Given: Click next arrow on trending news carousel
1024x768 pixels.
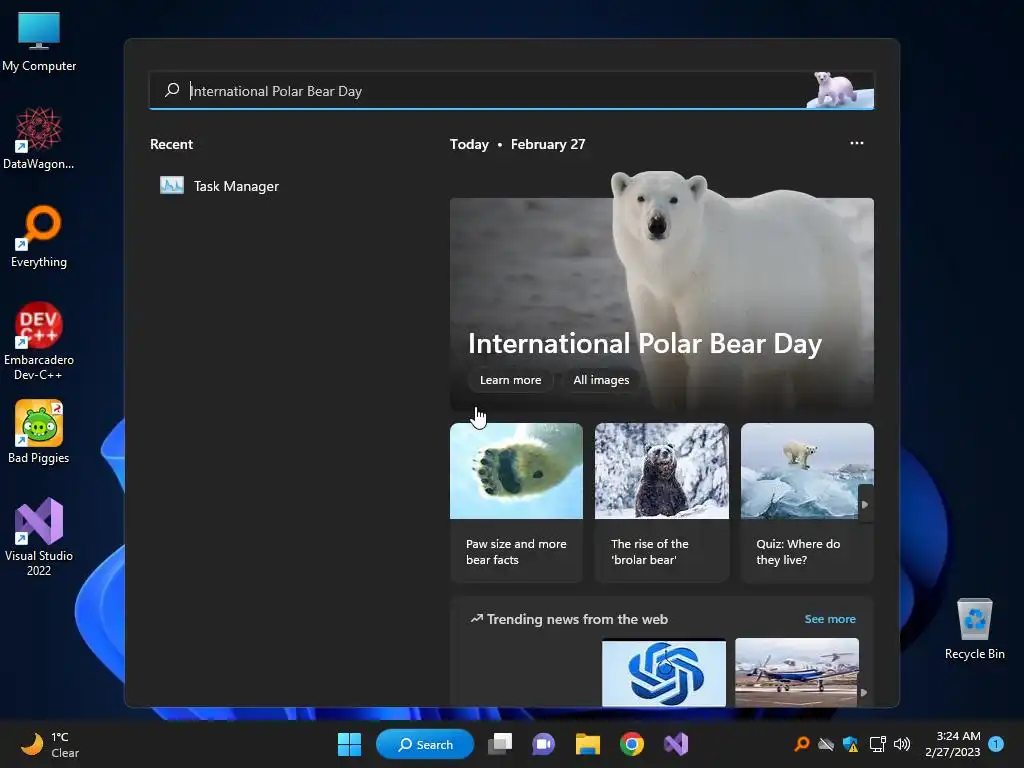Looking at the screenshot, I should pyautogui.click(x=864, y=692).
